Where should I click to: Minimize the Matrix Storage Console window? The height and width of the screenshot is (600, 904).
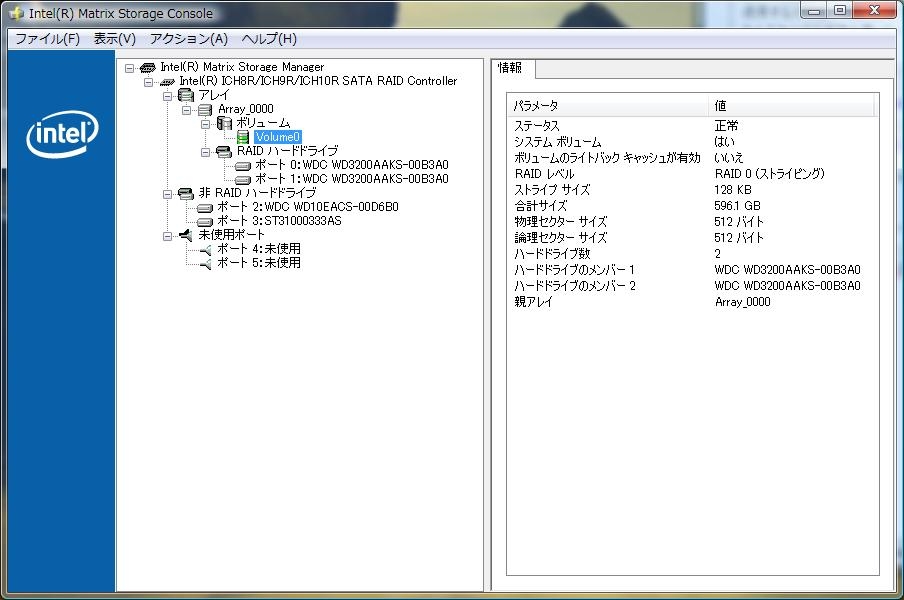click(814, 10)
